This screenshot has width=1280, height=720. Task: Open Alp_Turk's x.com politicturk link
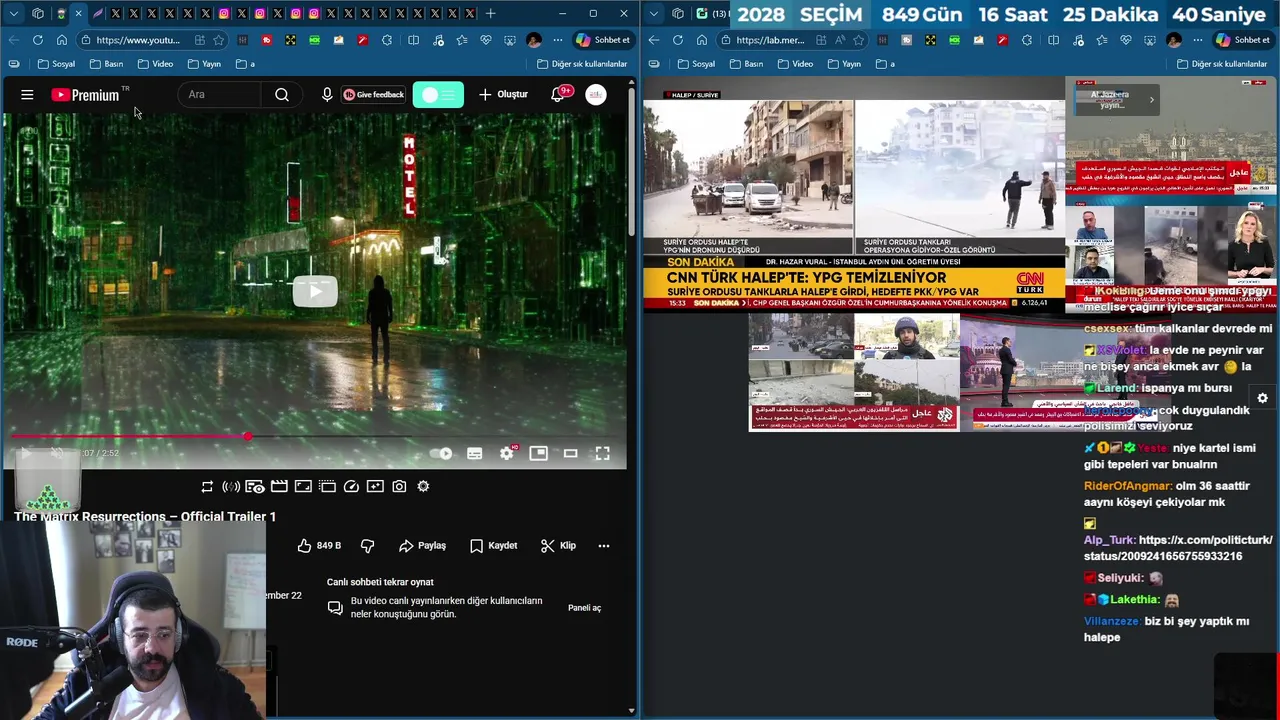pos(1178,548)
